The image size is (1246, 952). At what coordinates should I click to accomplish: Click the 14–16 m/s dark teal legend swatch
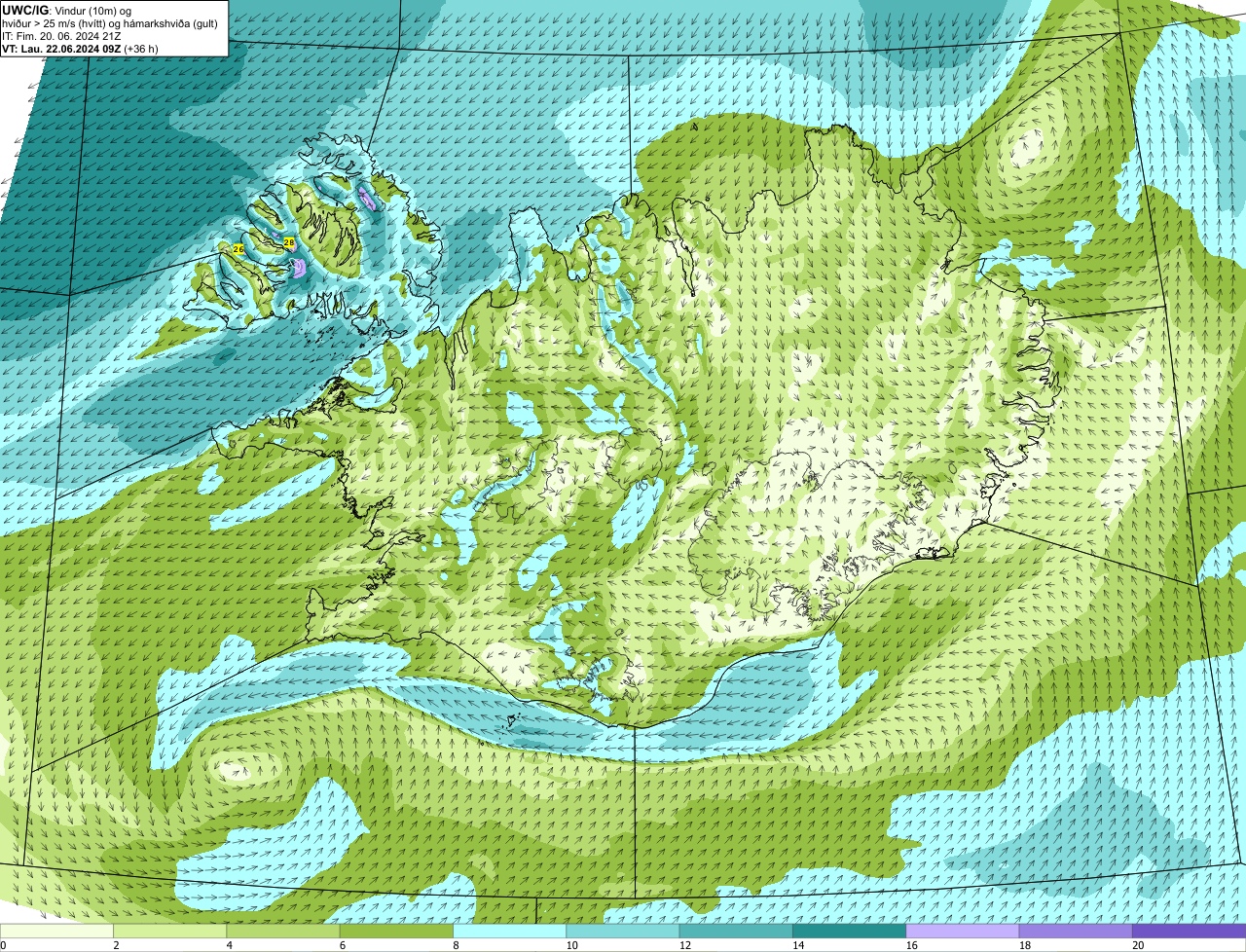[x=849, y=931]
